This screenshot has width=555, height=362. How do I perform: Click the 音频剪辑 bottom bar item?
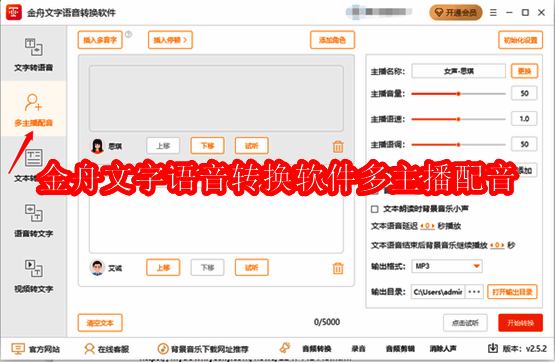400,349
